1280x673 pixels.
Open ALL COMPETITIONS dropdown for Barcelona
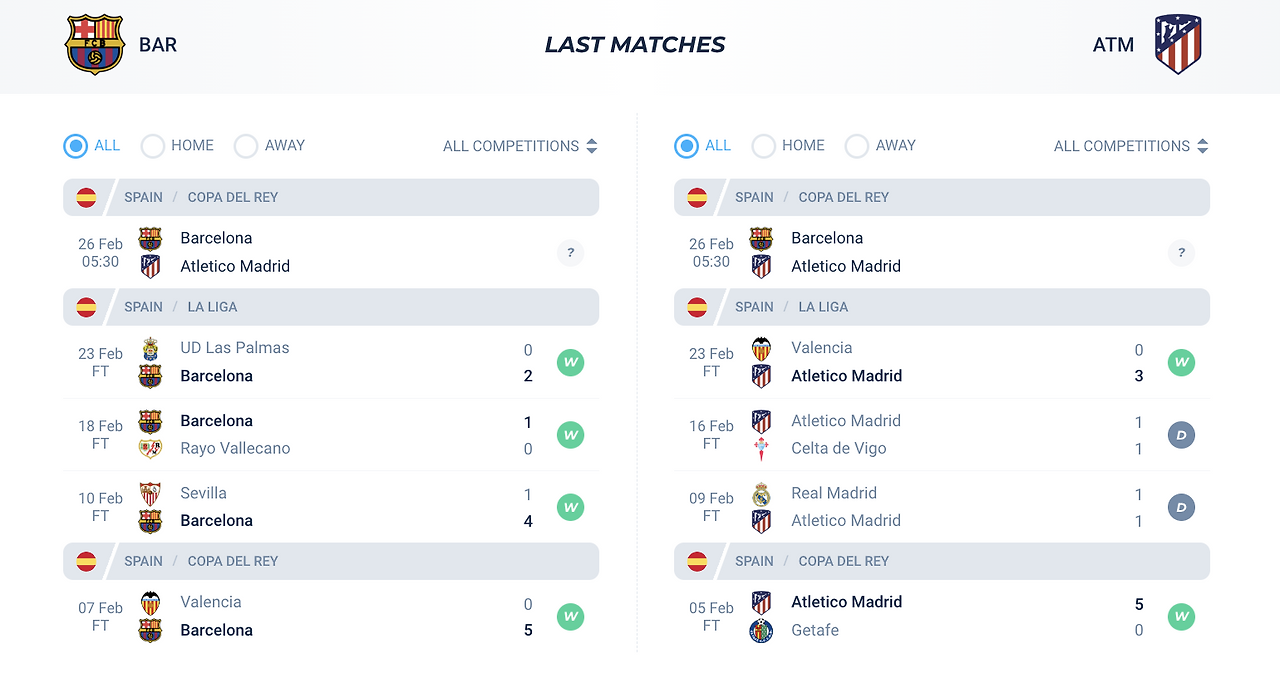pos(520,146)
